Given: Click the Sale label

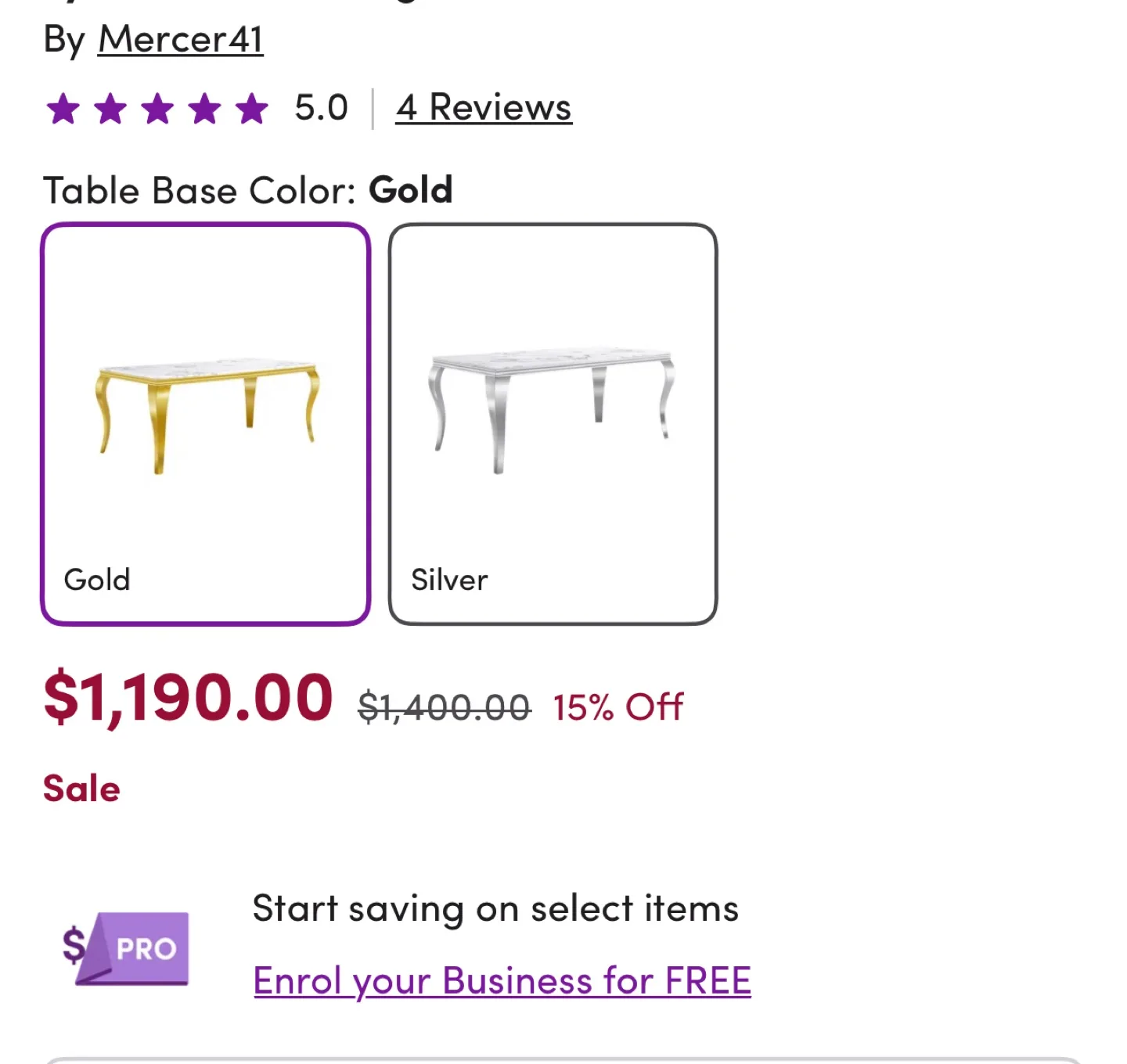Looking at the screenshot, I should 81,788.
